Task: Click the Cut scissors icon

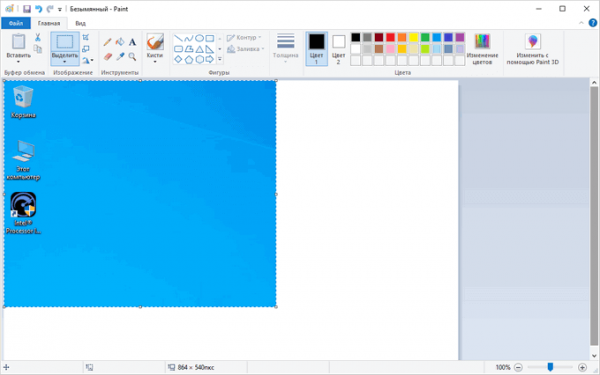Action: (38, 37)
